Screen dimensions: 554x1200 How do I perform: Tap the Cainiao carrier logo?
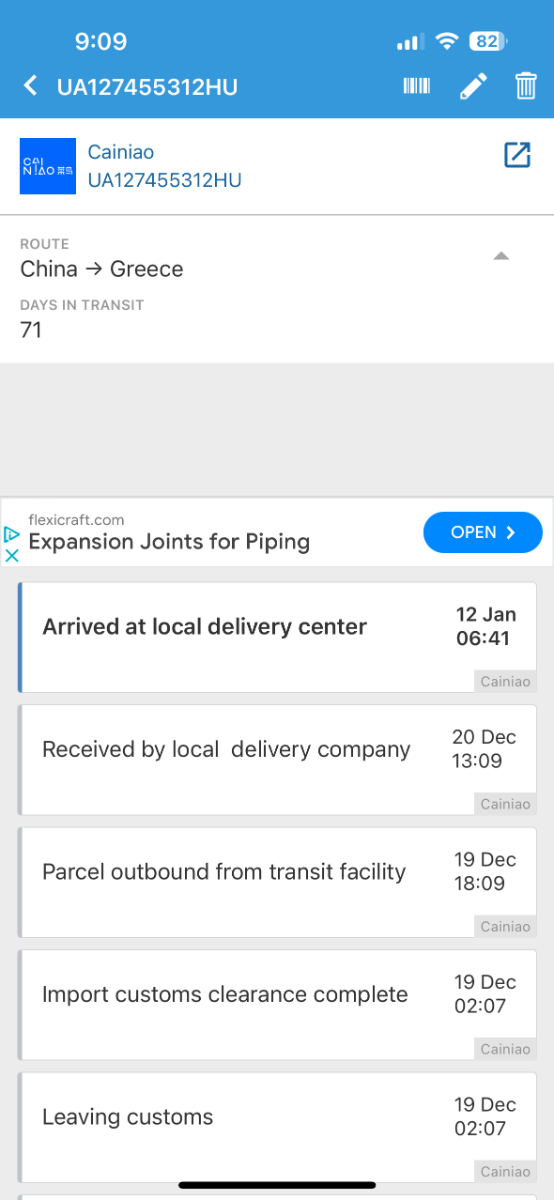click(48, 166)
